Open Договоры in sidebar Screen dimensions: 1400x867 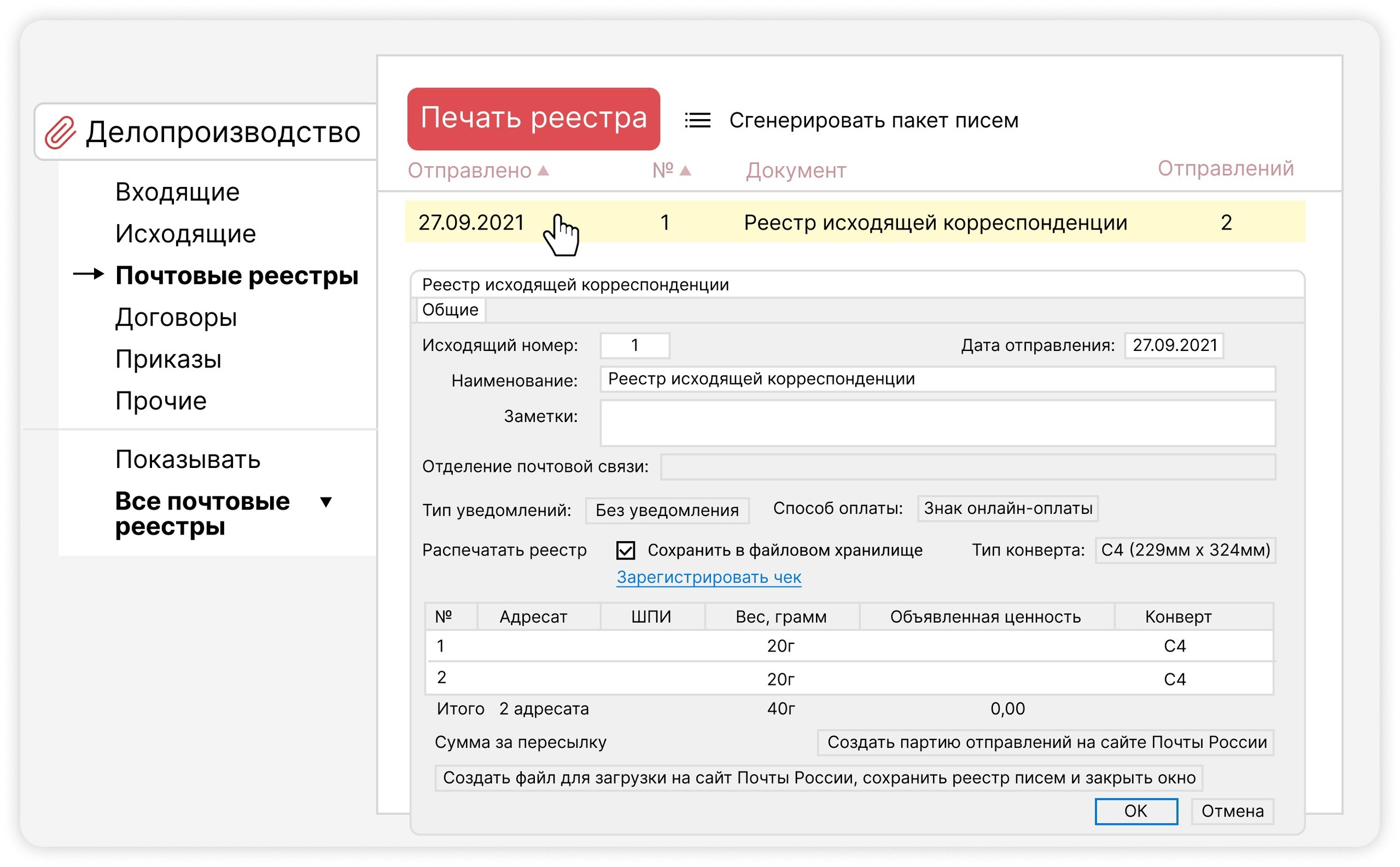coord(176,318)
